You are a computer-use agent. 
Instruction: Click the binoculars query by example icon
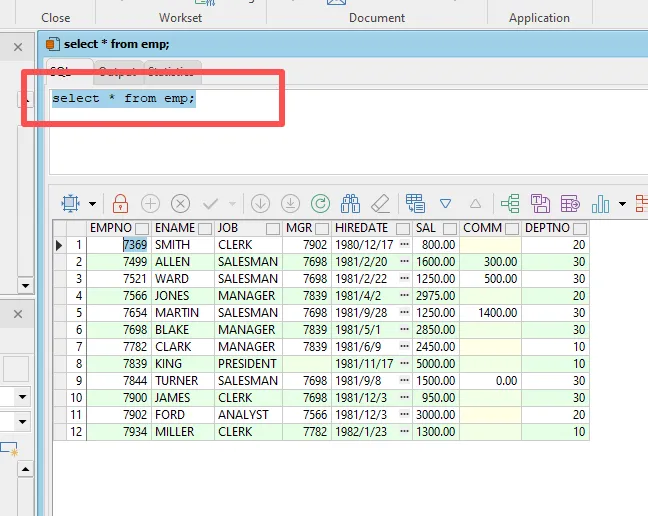pos(350,204)
